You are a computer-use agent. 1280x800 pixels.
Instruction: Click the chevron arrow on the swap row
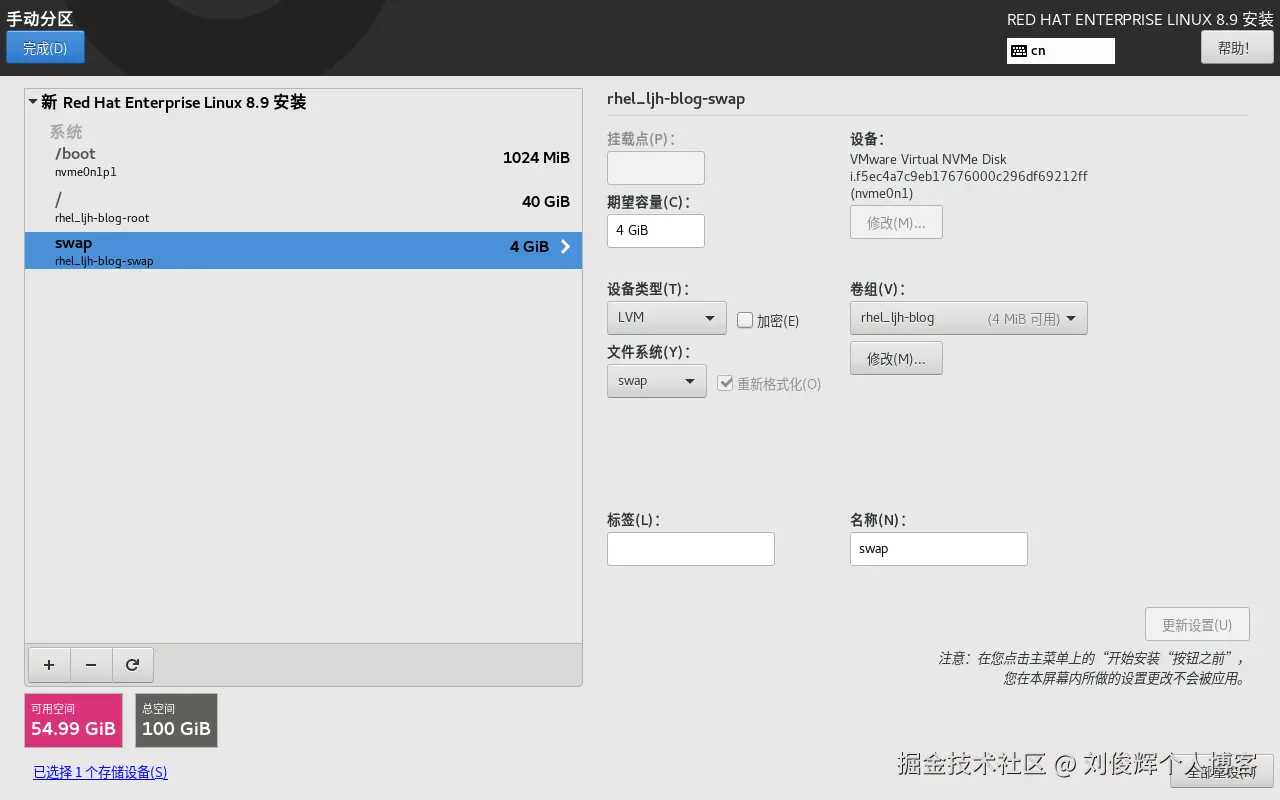pyautogui.click(x=565, y=246)
